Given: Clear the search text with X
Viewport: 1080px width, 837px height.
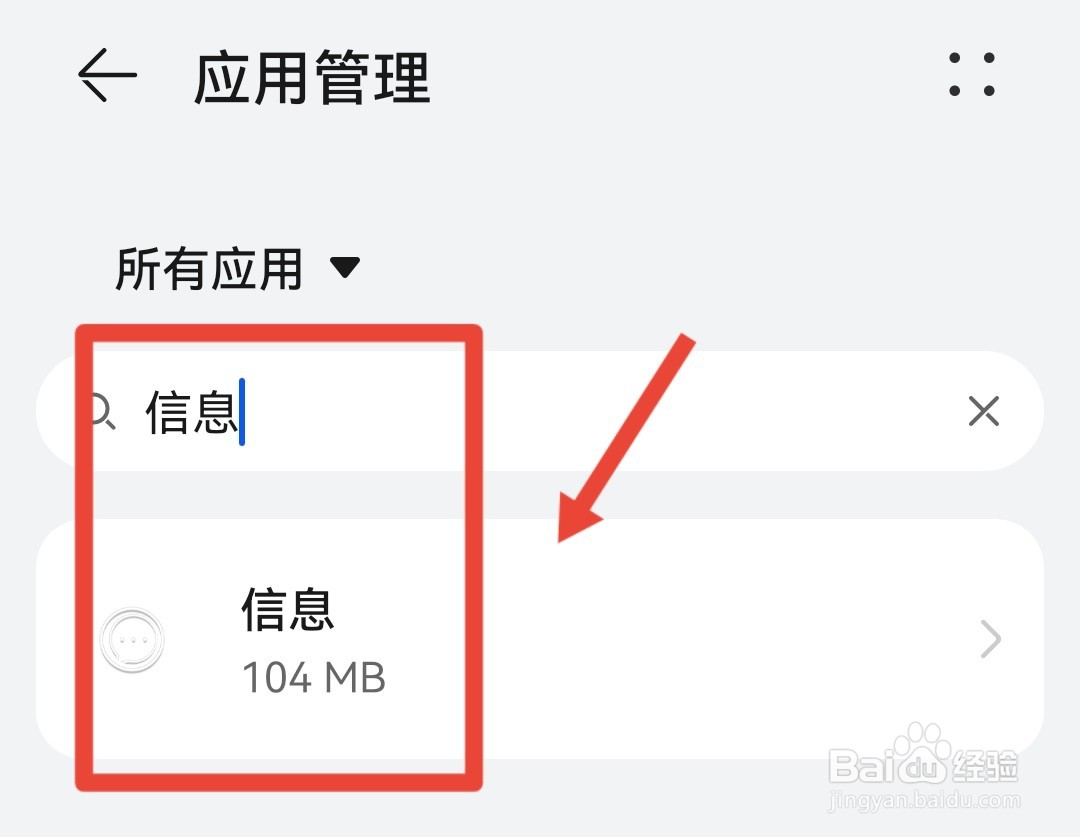Looking at the screenshot, I should click(984, 411).
